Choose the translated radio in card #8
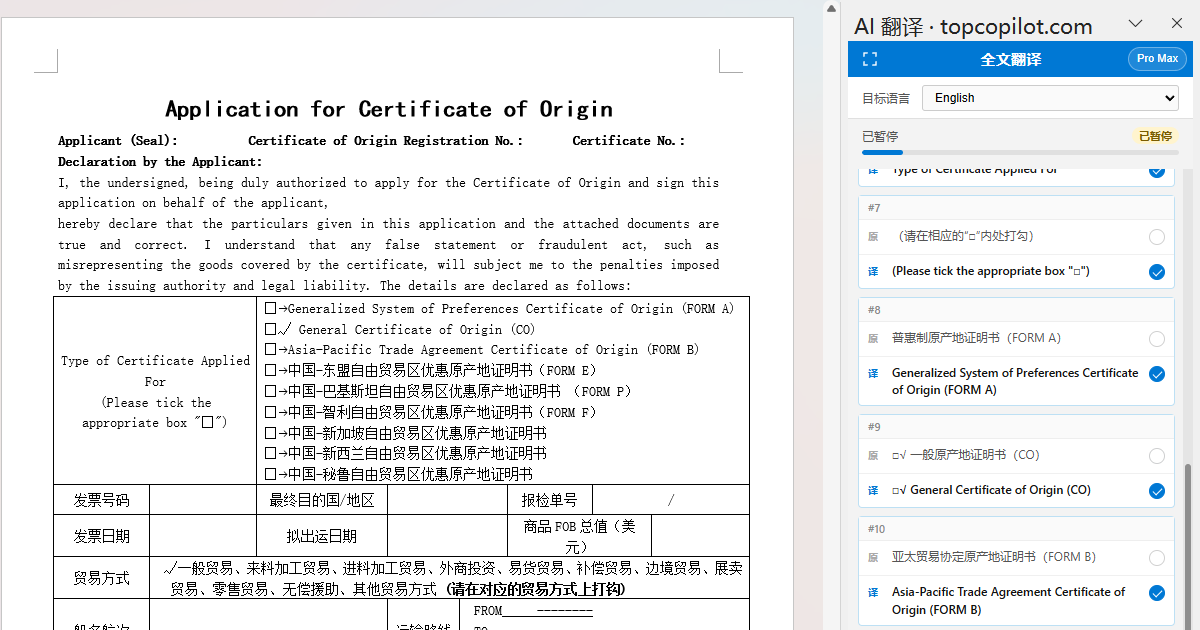This screenshot has width=1200, height=630. pyautogui.click(x=1157, y=374)
